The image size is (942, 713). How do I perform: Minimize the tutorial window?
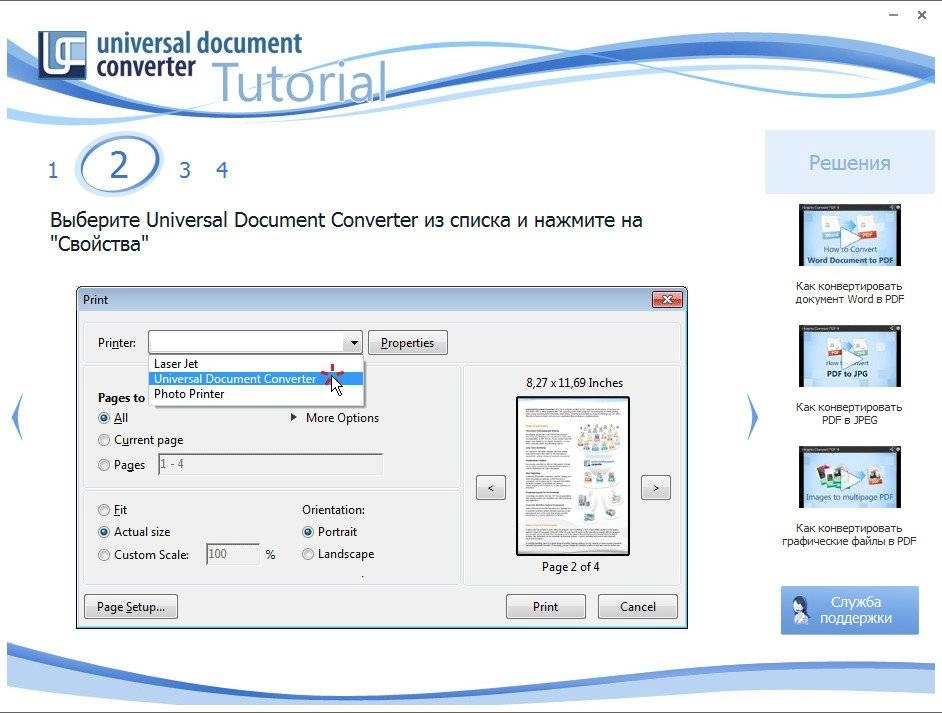pos(893,15)
